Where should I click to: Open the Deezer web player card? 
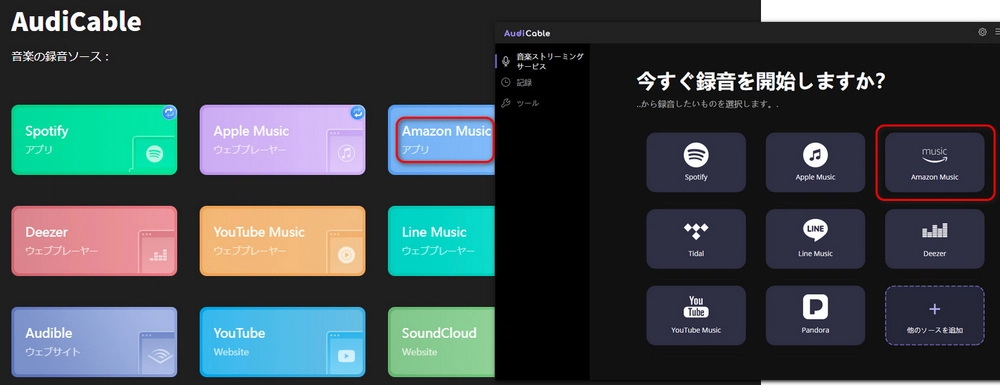click(x=94, y=241)
